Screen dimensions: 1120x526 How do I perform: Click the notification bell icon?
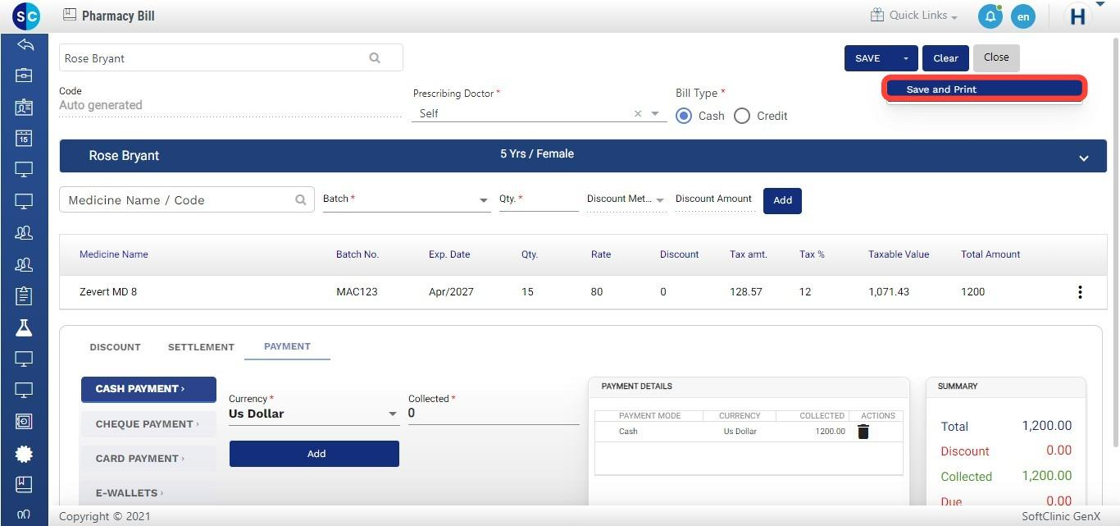tap(990, 16)
